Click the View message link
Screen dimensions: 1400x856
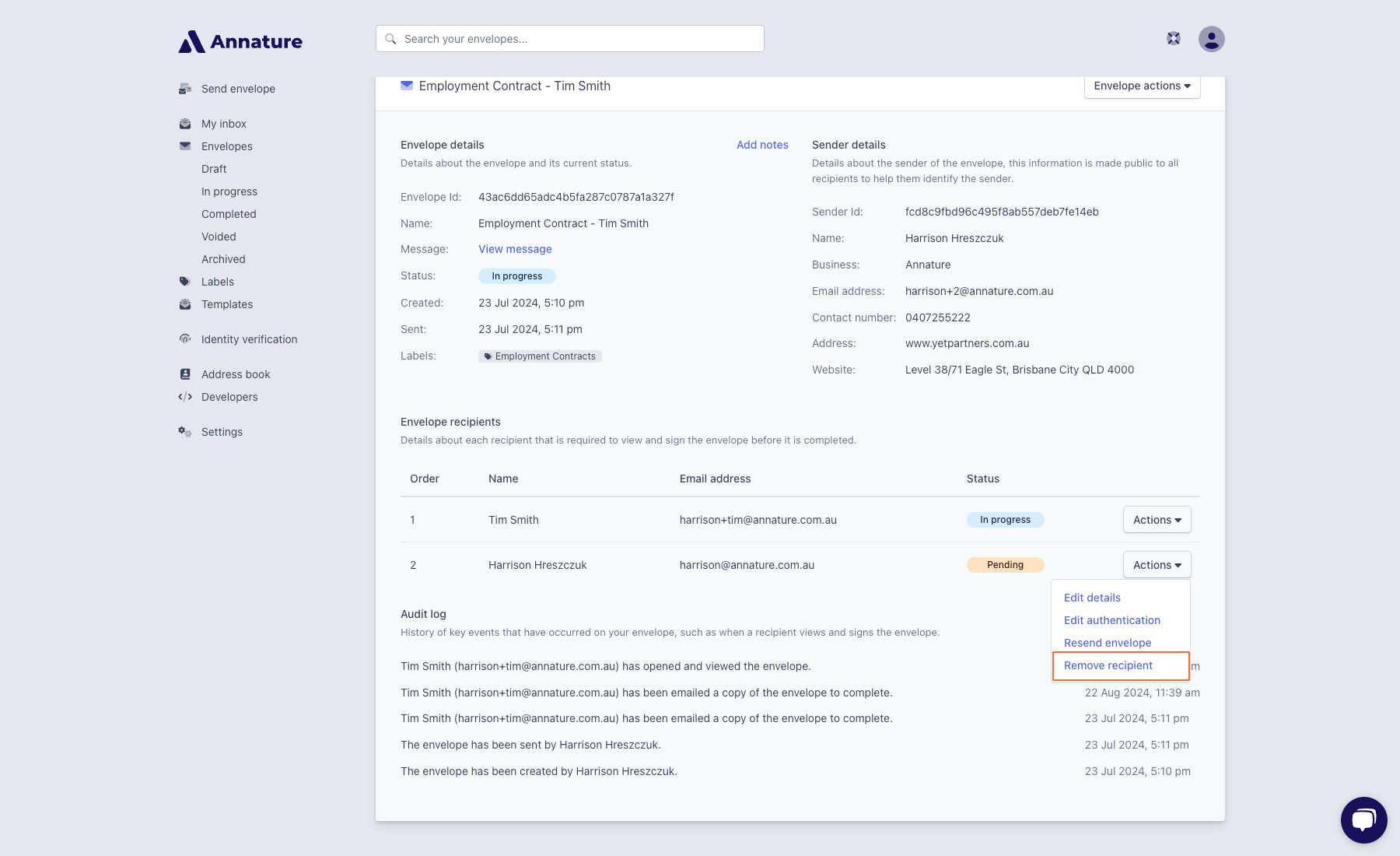click(515, 249)
